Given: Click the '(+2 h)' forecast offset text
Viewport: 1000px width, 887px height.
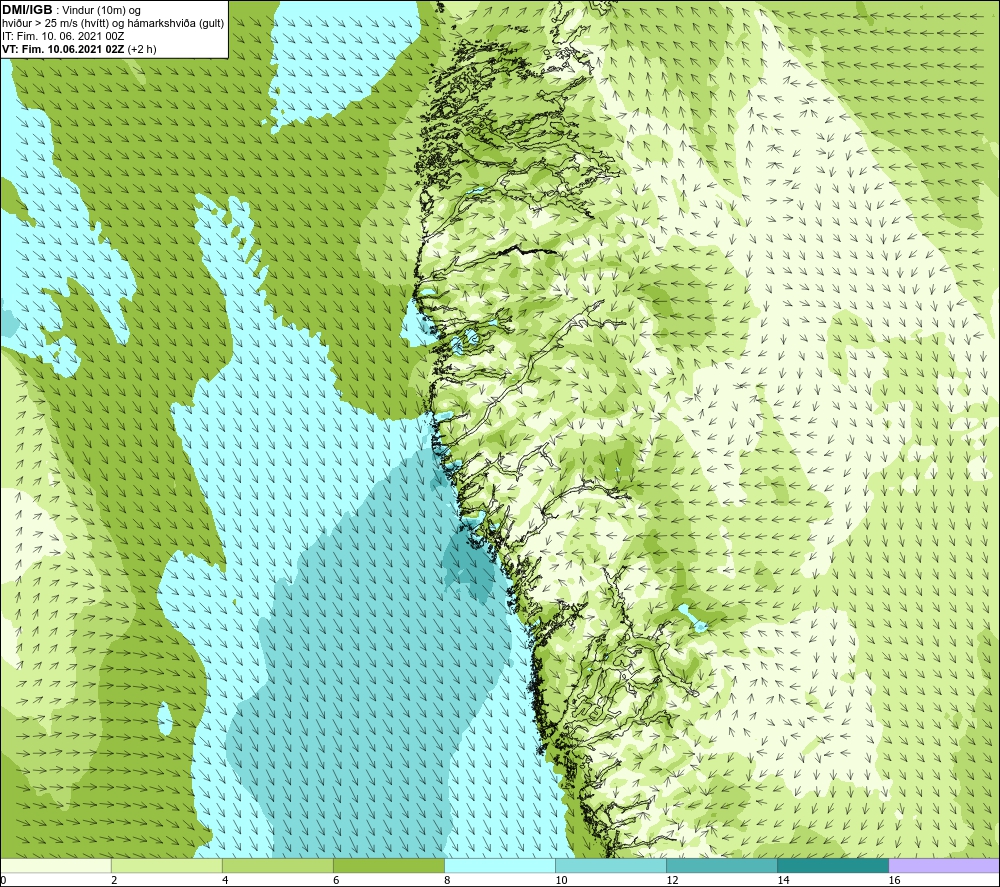Looking at the screenshot, I should 142,49.
